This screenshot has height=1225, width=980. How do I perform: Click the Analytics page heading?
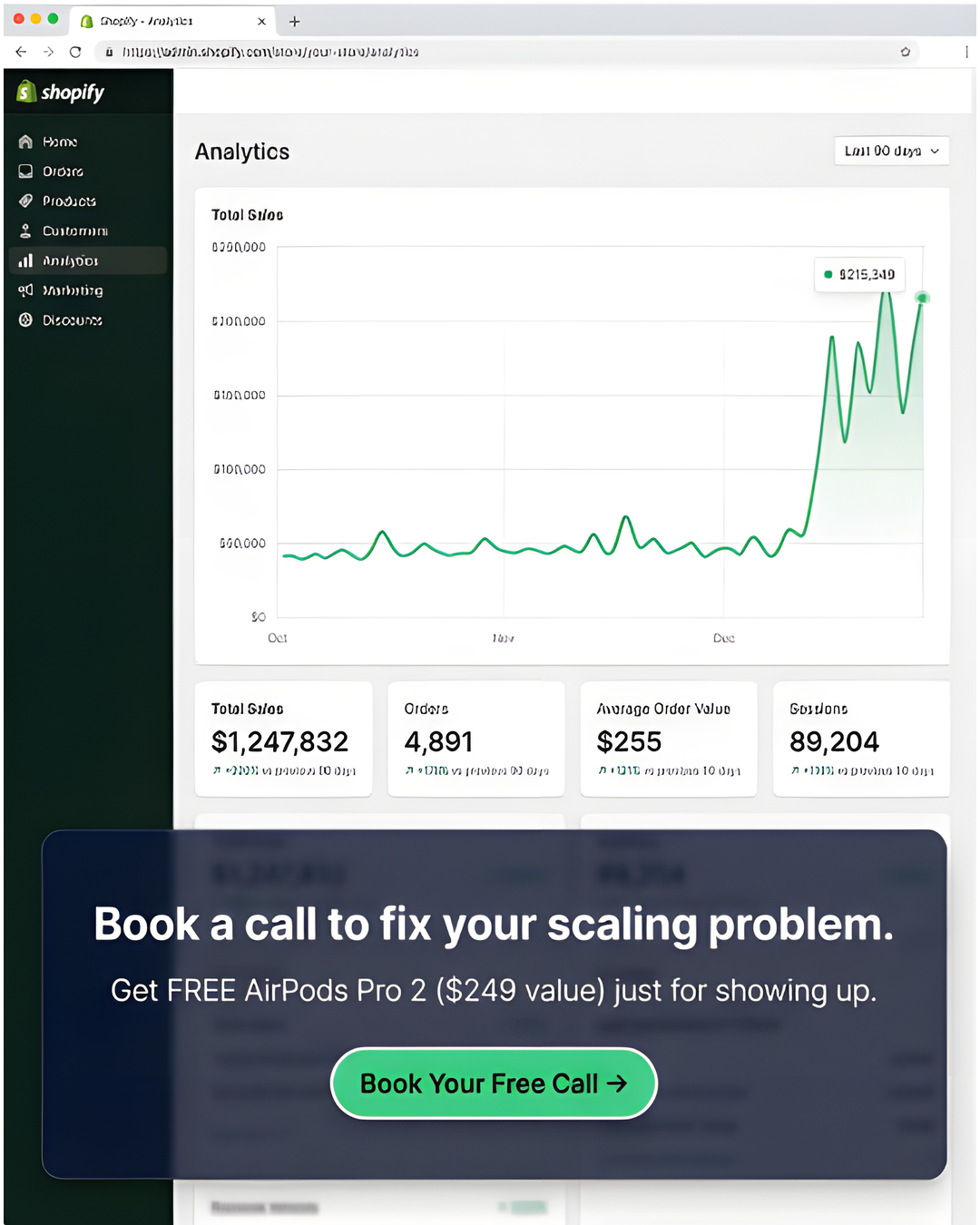[242, 152]
